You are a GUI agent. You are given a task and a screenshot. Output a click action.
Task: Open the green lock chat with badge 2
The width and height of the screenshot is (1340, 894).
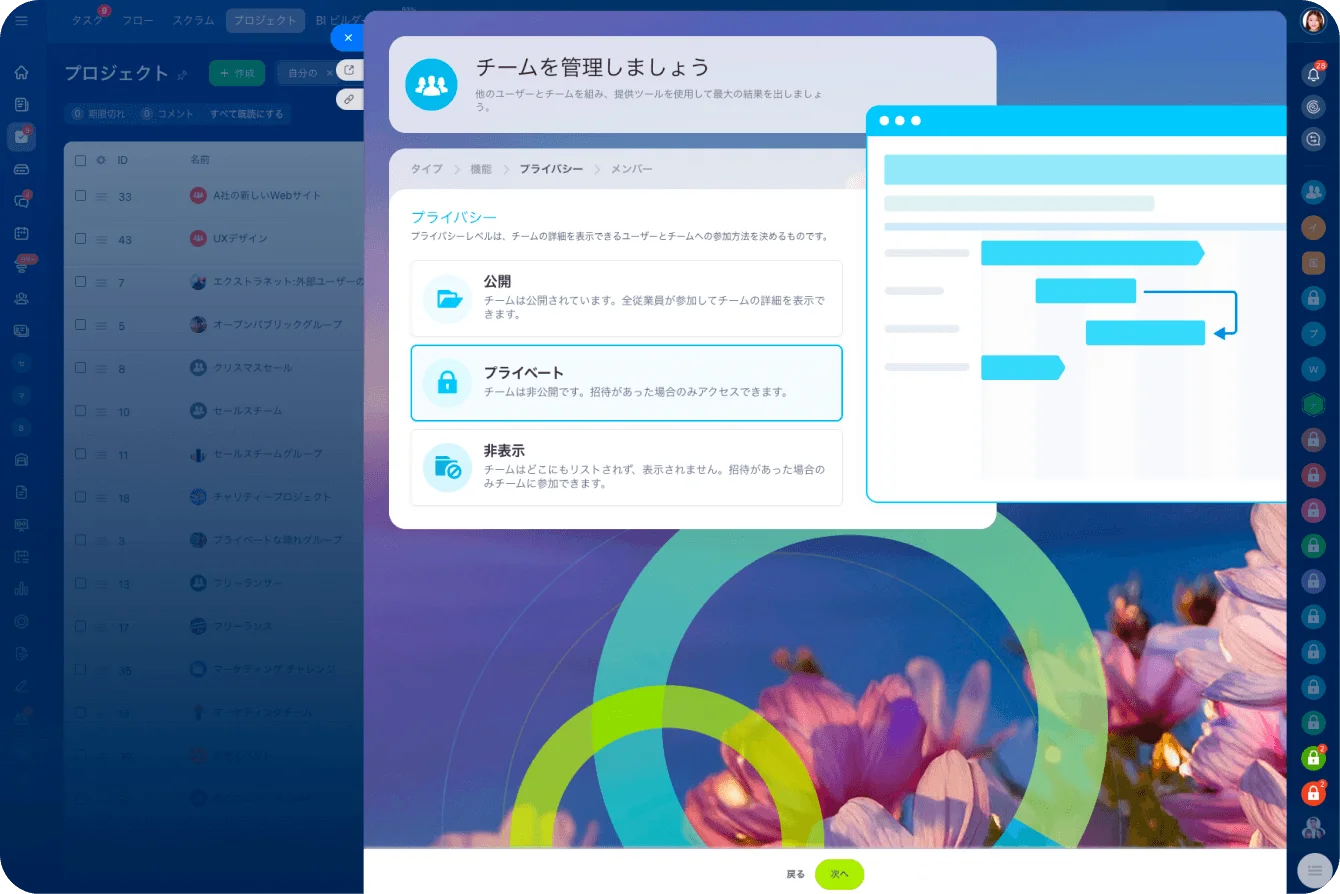click(x=1313, y=758)
